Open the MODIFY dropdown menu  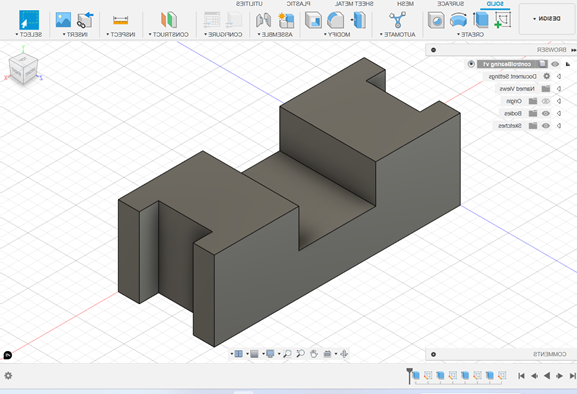pos(337,34)
